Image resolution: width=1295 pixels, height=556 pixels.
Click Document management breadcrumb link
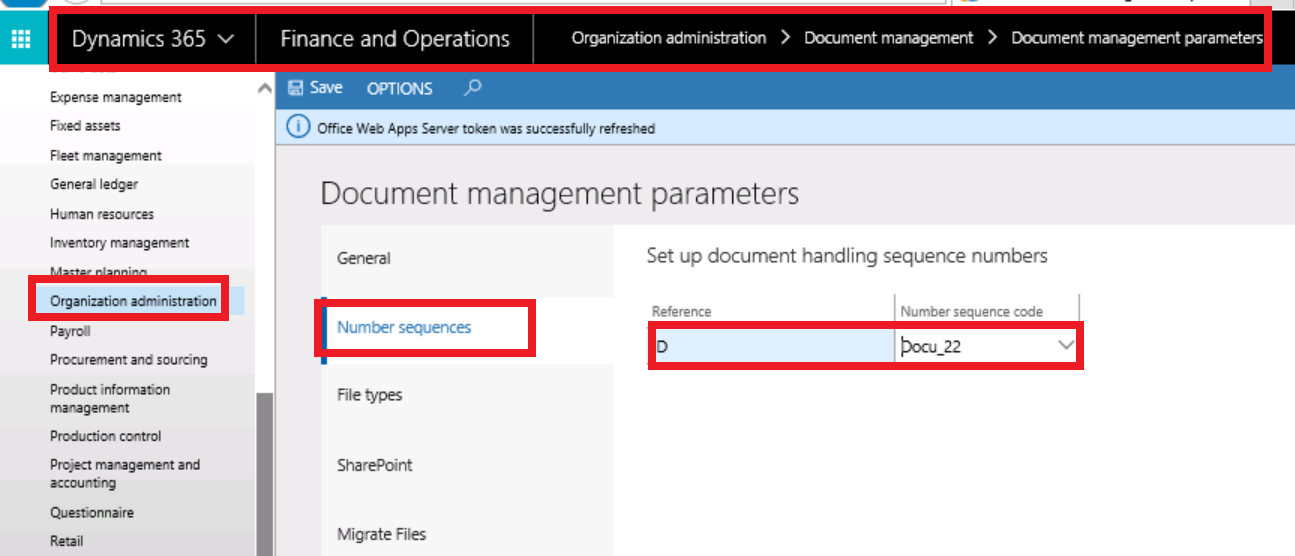[x=888, y=38]
